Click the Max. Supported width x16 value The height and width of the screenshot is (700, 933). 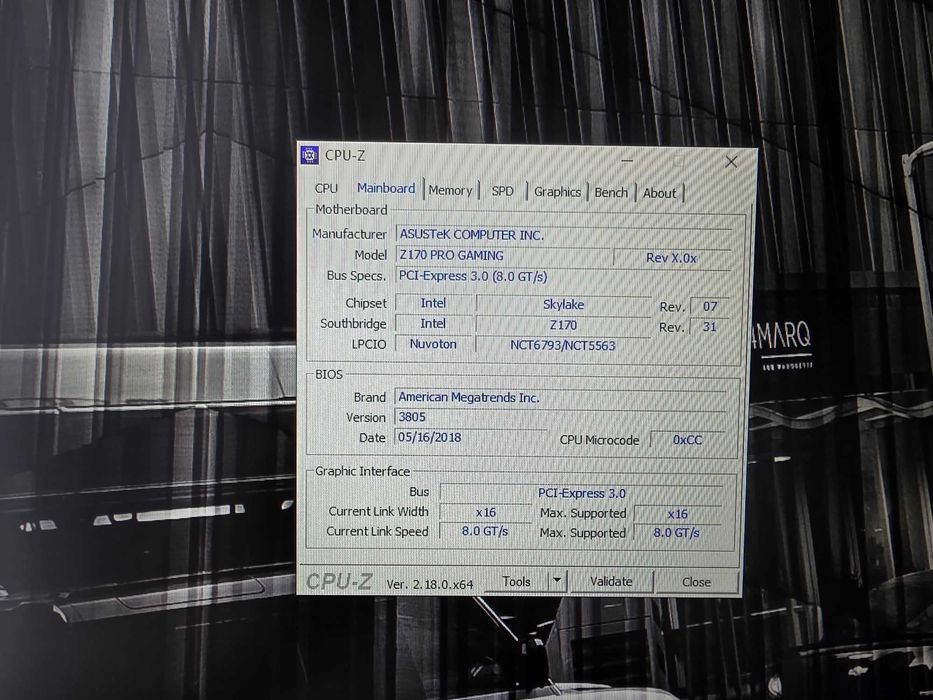(x=678, y=514)
